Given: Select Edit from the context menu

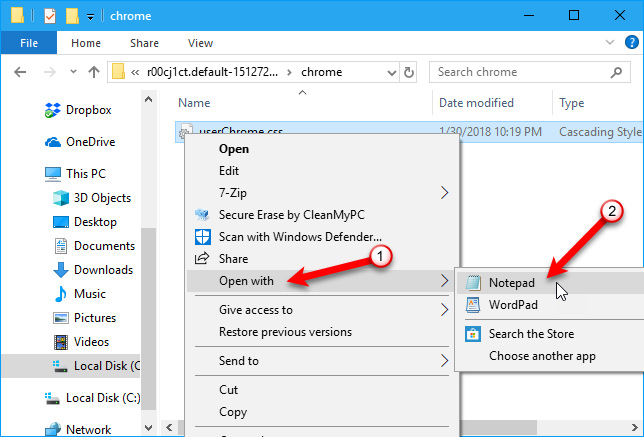Looking at the screenshot, I should [x=229, y=171].
